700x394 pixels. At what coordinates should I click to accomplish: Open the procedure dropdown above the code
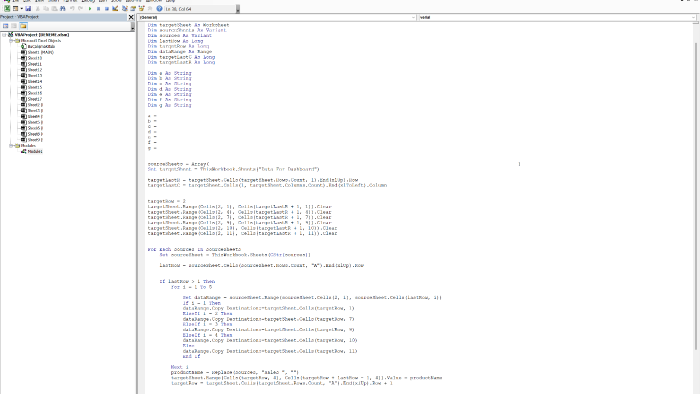click(557, 17)
